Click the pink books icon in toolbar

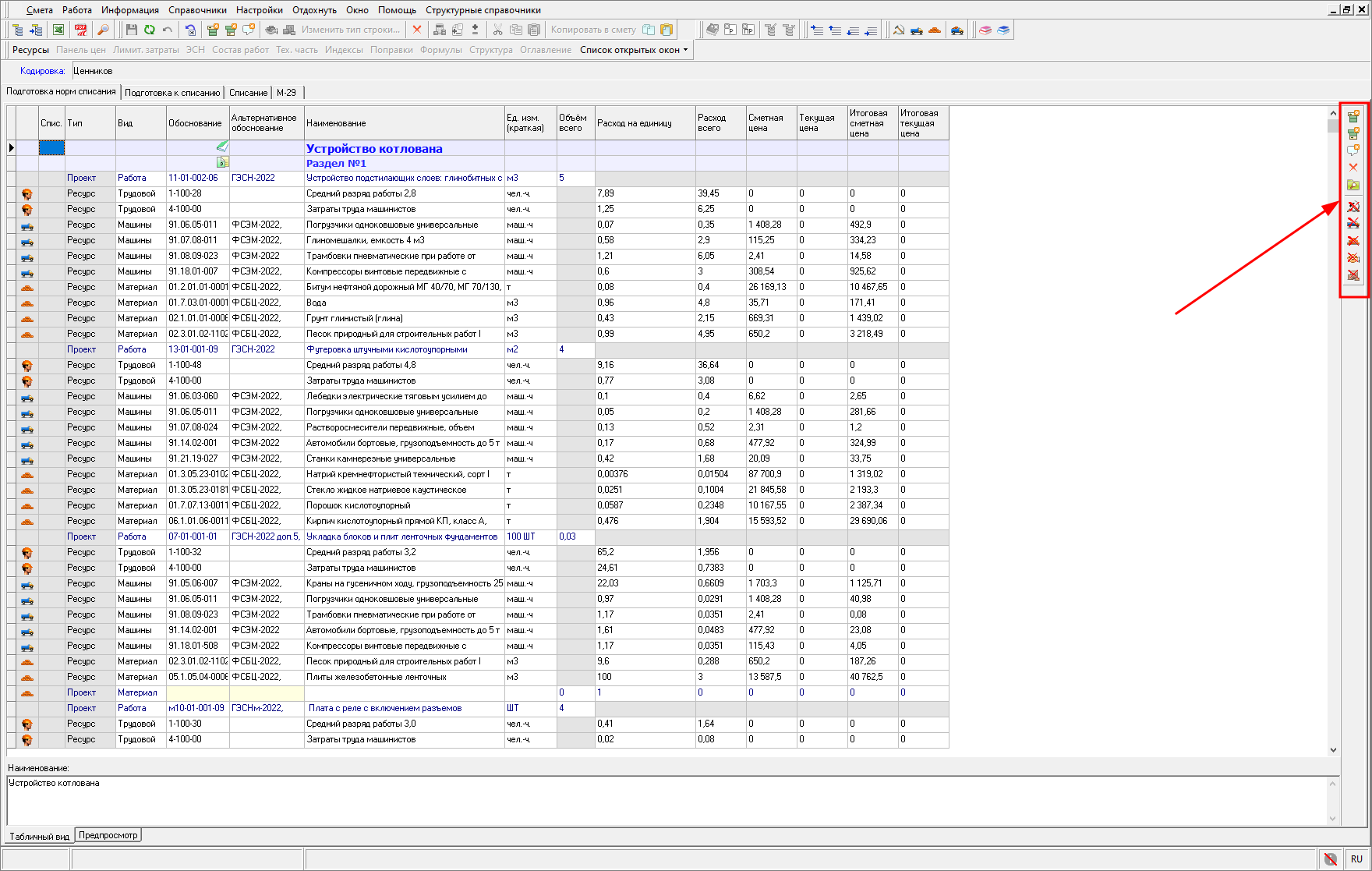coord(985,30)
